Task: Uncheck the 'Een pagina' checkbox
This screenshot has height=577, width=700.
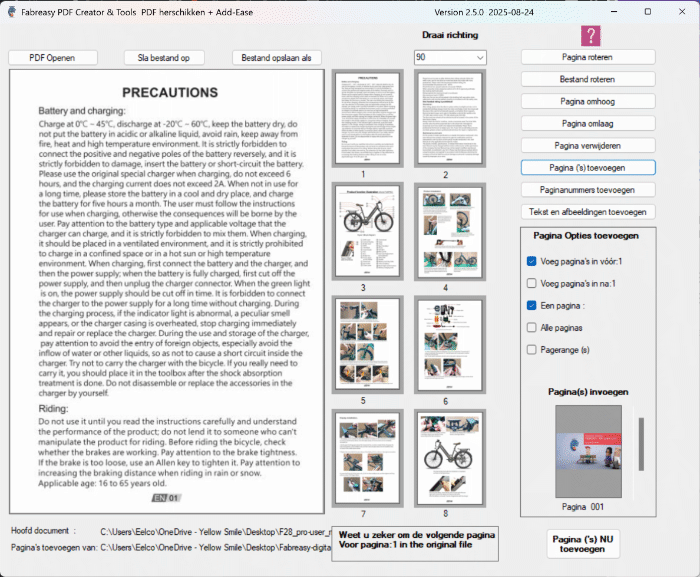Action: point(532,305)
